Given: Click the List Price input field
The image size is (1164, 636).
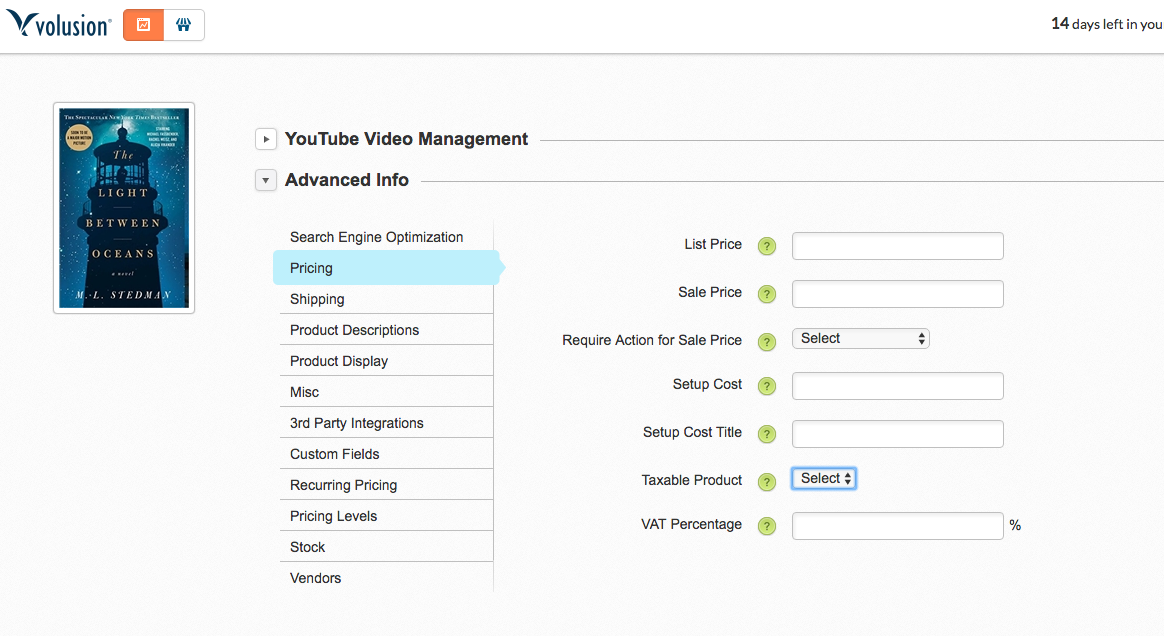Looking at the screenshot, I should [x=897, y=246].
